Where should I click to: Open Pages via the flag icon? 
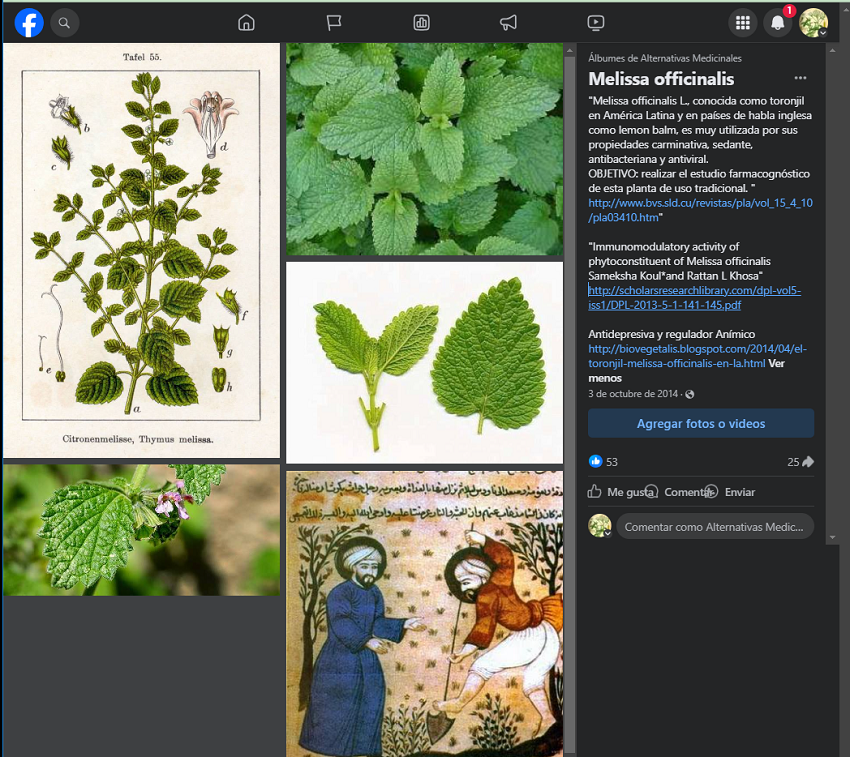(334, 22)
